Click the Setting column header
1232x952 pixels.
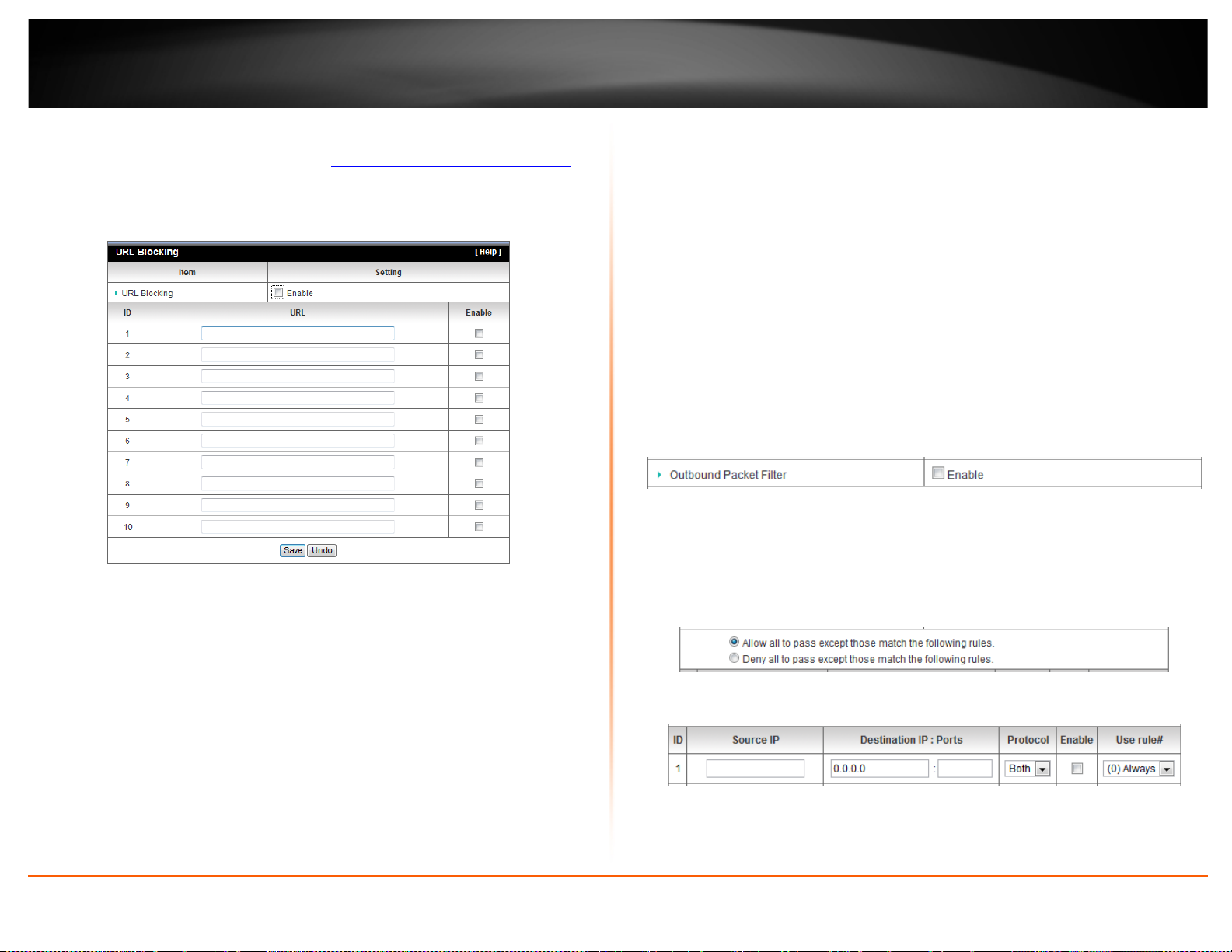(x=389, y=272)
